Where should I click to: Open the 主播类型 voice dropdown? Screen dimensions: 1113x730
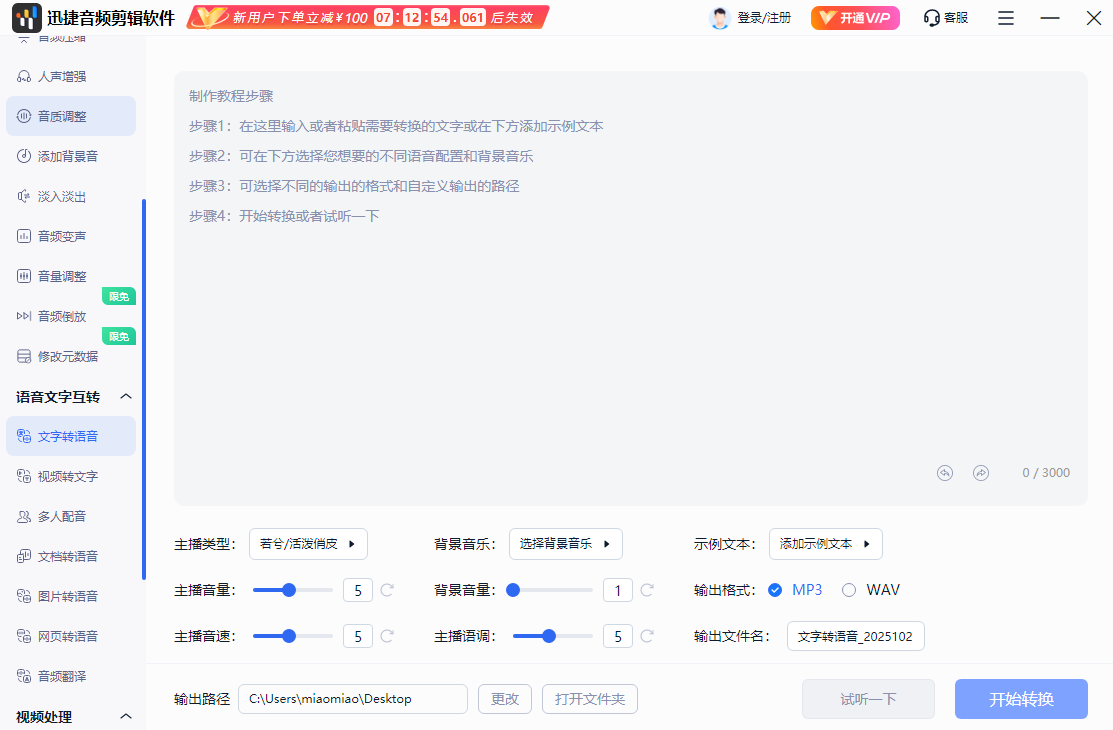point(308,544)
